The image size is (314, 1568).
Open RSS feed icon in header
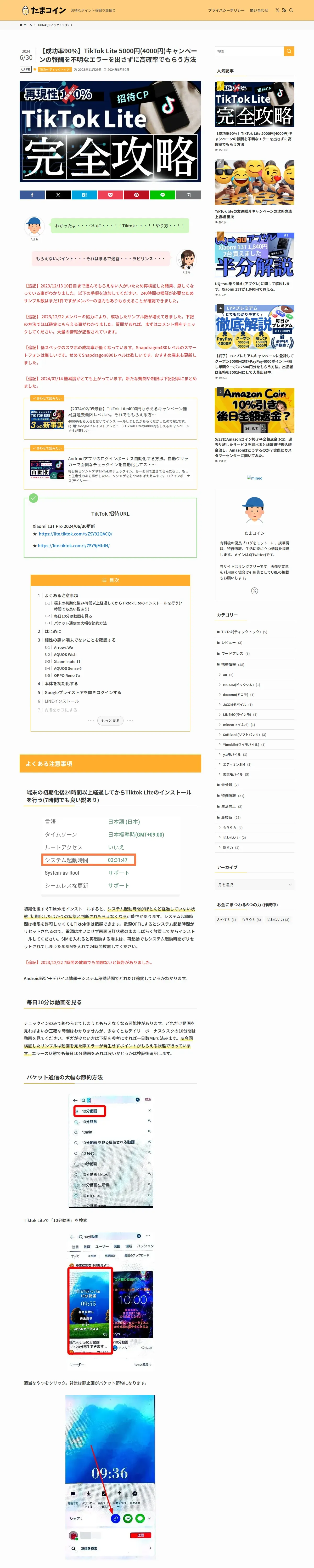[284, 10]
